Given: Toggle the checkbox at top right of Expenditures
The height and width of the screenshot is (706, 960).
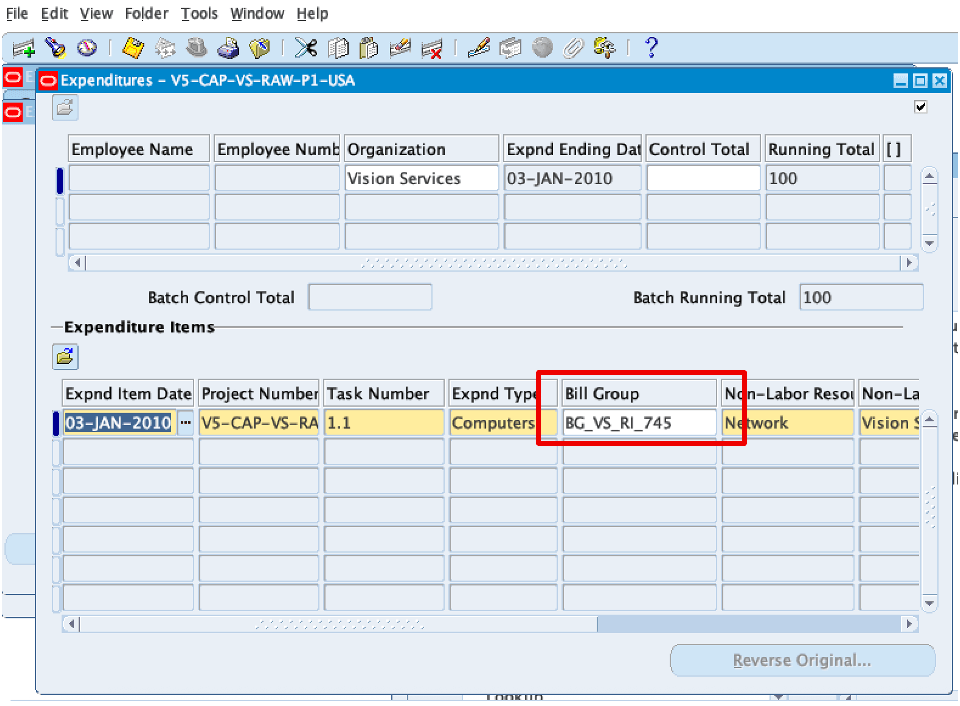Looking at the screenshot, I should (920, 107).
